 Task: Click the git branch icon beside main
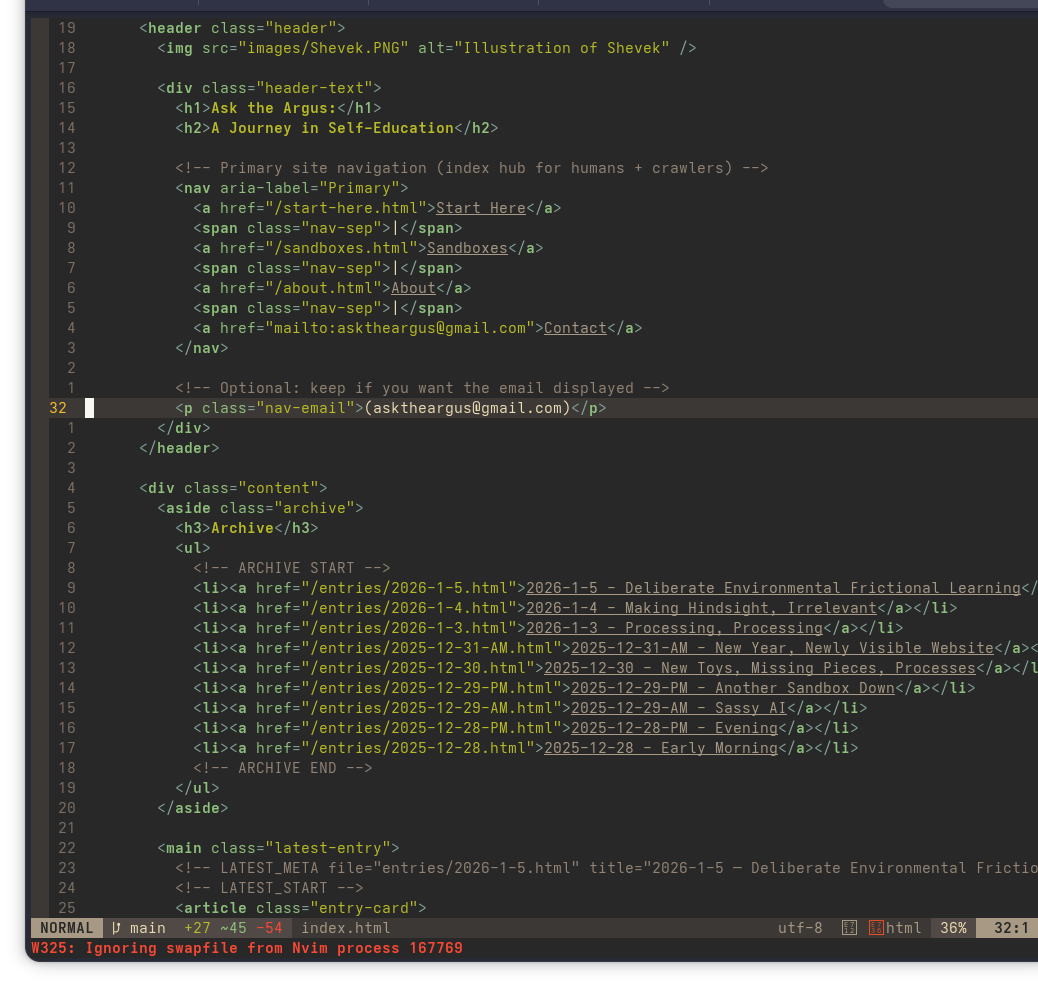[x=116, y=928]
